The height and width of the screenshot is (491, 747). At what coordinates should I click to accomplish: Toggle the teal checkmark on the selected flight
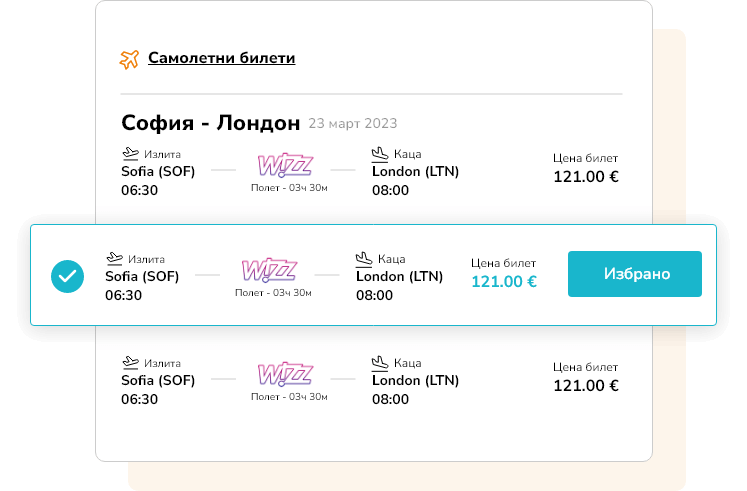[x=68, y=276]
